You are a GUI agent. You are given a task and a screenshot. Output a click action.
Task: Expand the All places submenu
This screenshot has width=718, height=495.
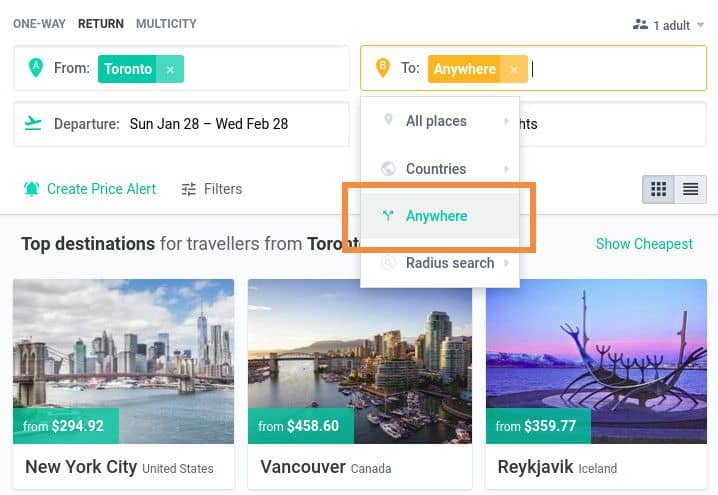440,121
